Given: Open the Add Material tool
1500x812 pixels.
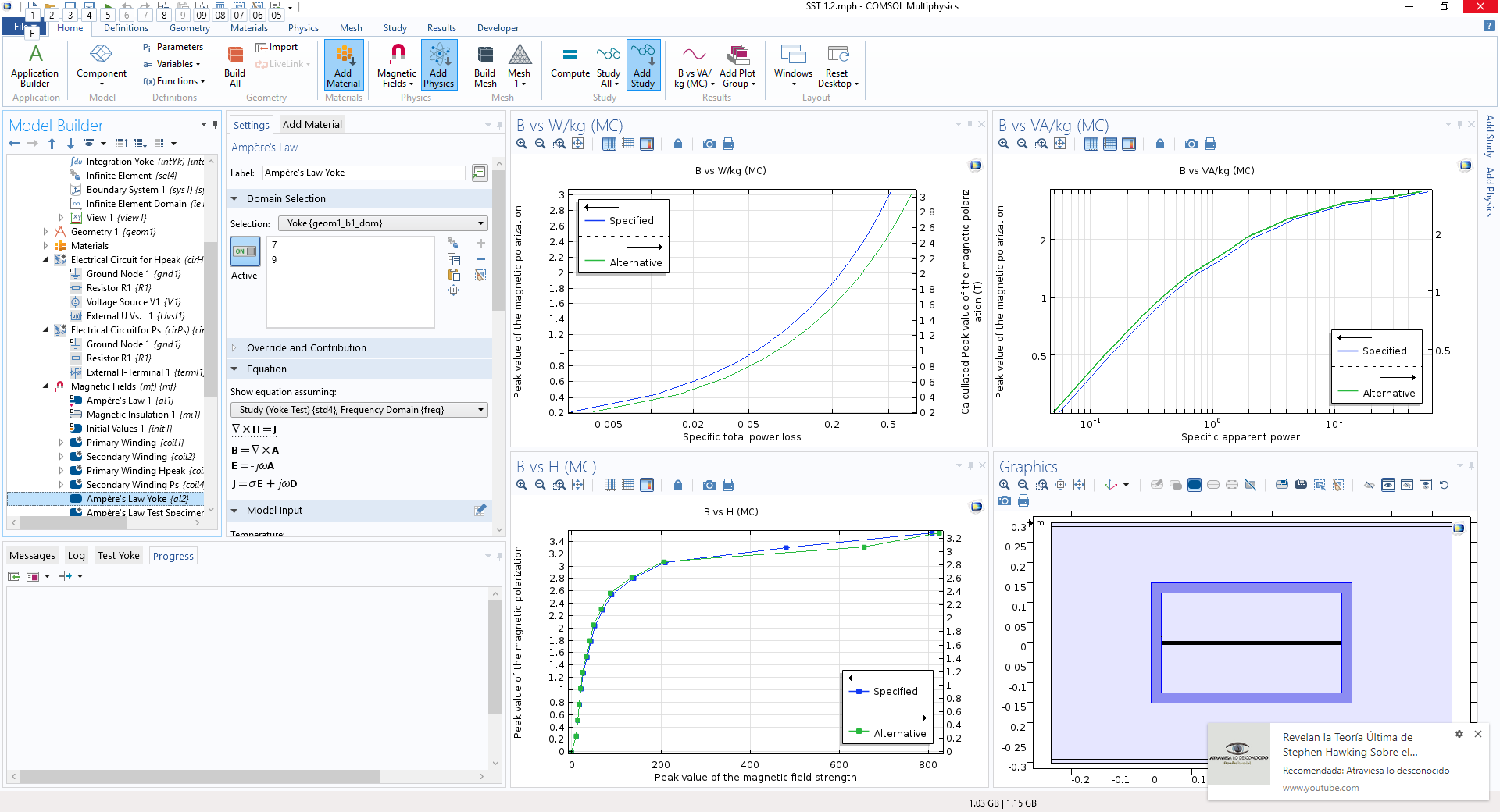Looking at the screenshot, I should point(343,65).
